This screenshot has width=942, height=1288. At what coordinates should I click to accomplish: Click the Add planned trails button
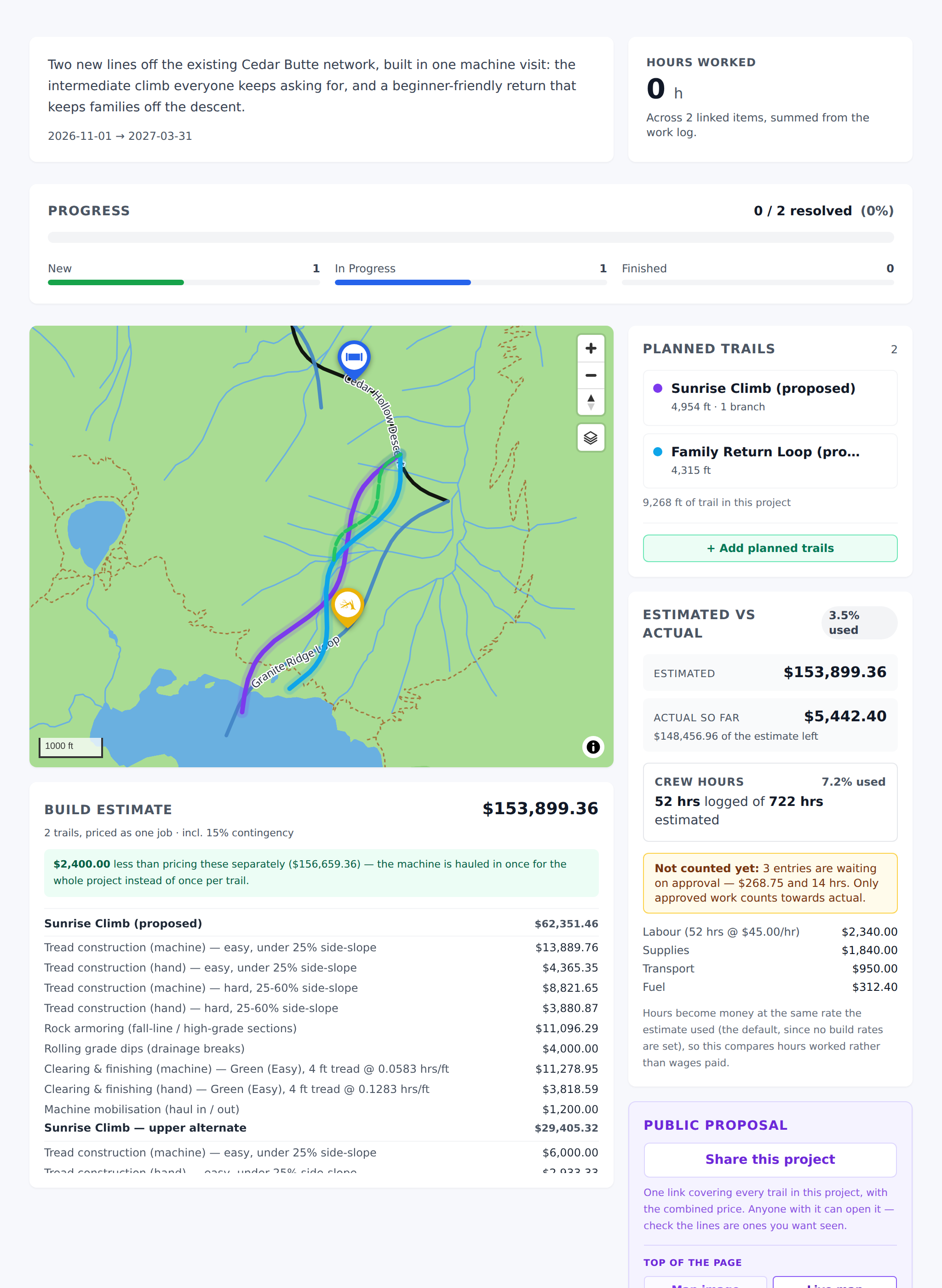click(x=770, y=548)
